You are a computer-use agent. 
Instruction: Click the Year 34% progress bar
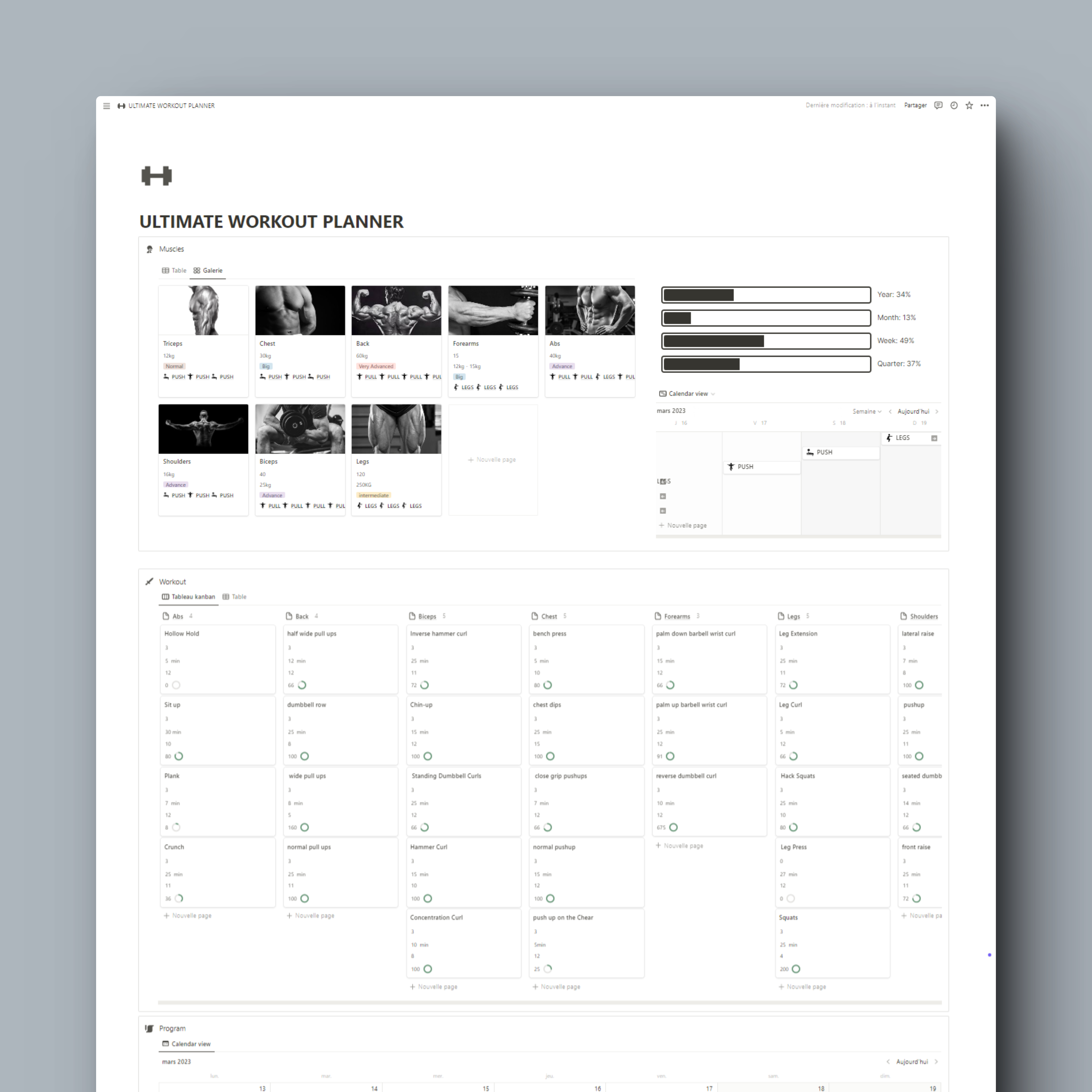(766, 295)
